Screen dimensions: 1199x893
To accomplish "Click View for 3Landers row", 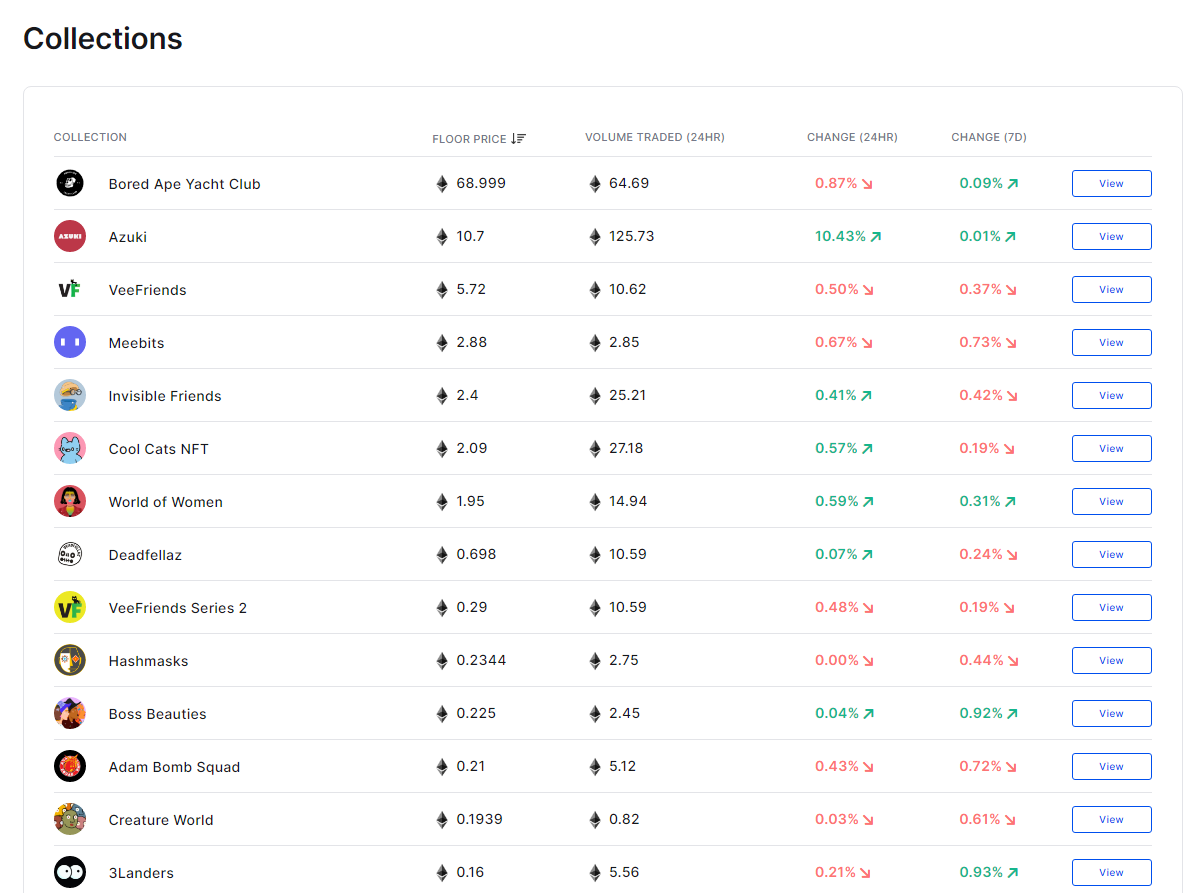I will 1112,872.
